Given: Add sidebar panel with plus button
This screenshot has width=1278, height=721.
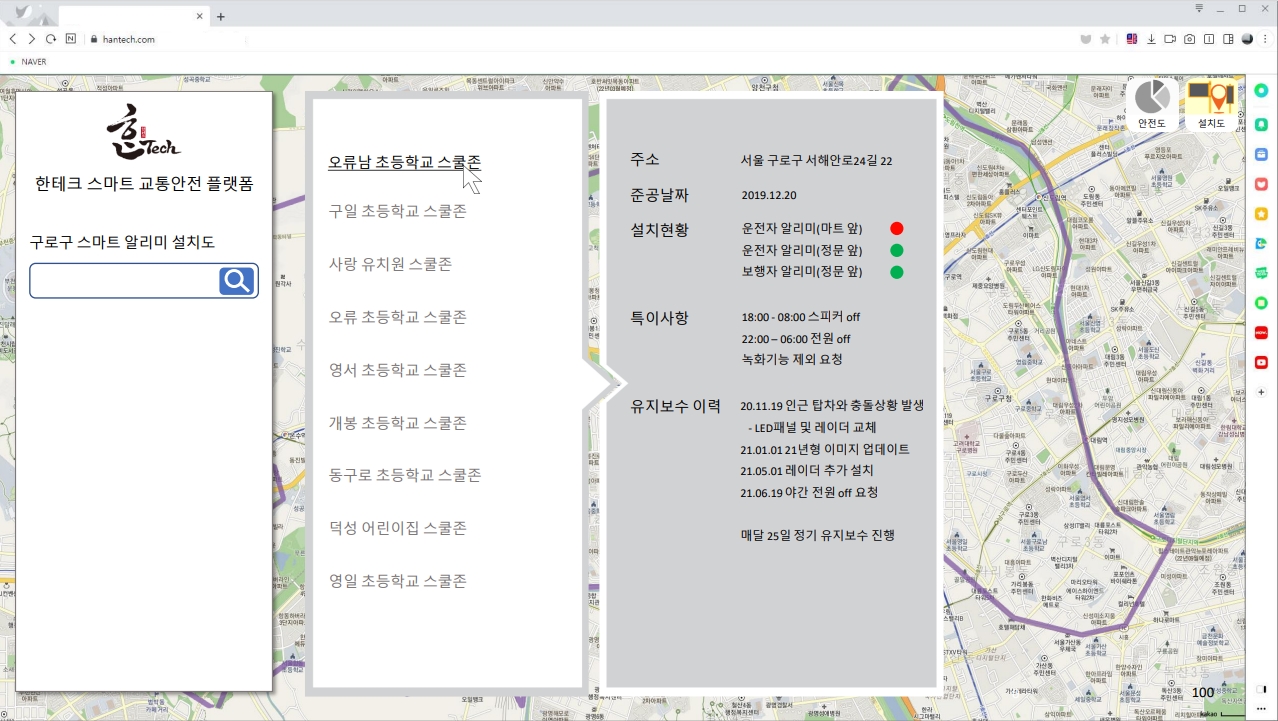Looking at the screenshot, I should 1261,392.
